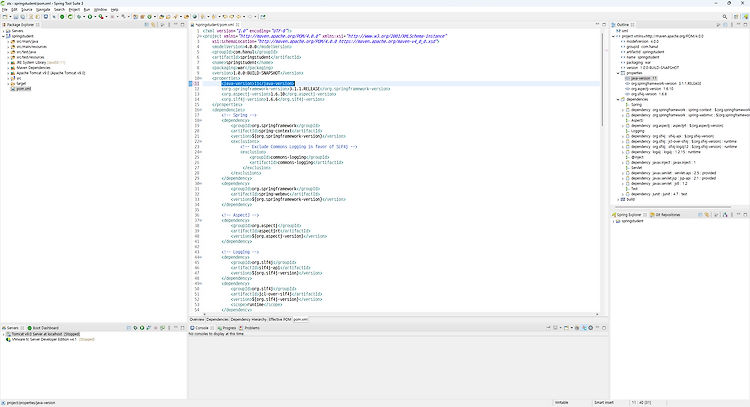Open the Project menu
Screen dimensions: 750x407
pos(74,10)
